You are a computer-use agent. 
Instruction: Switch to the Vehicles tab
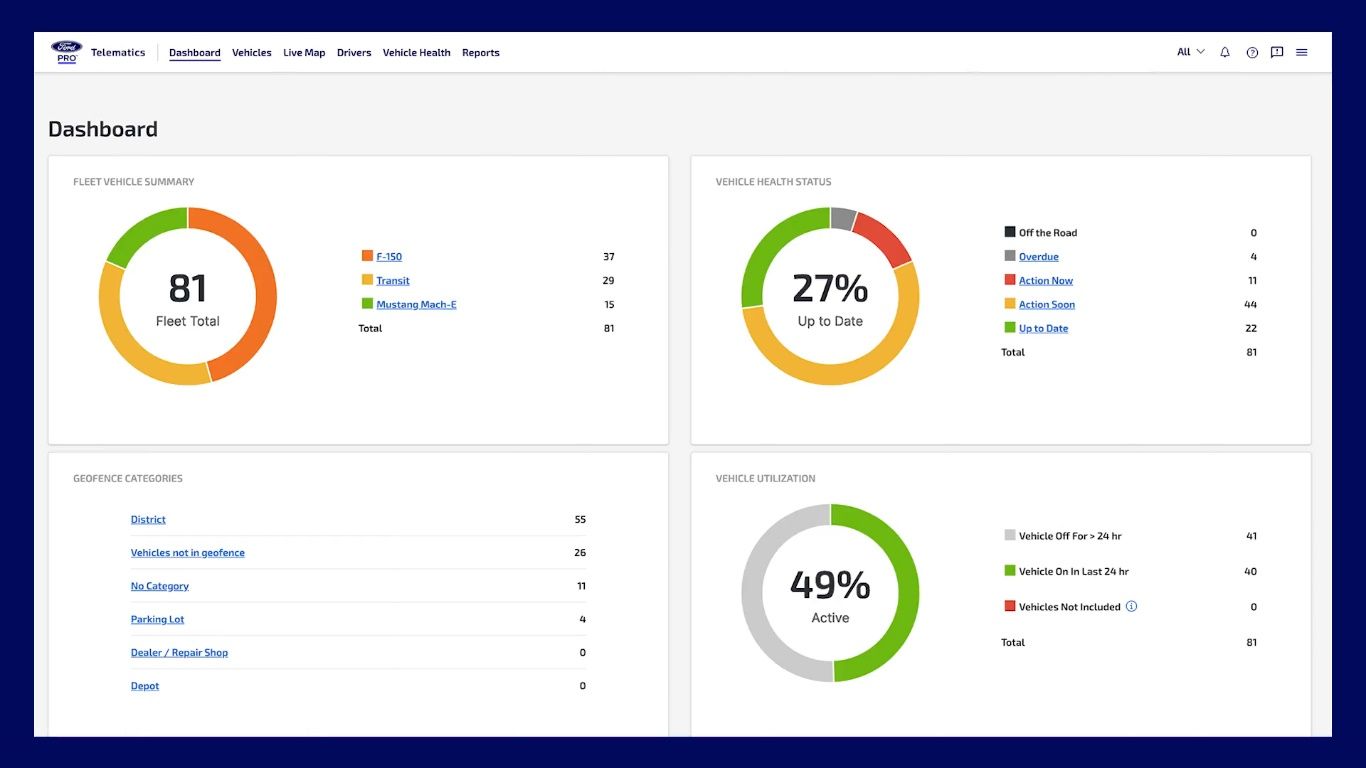pos(252,53)
